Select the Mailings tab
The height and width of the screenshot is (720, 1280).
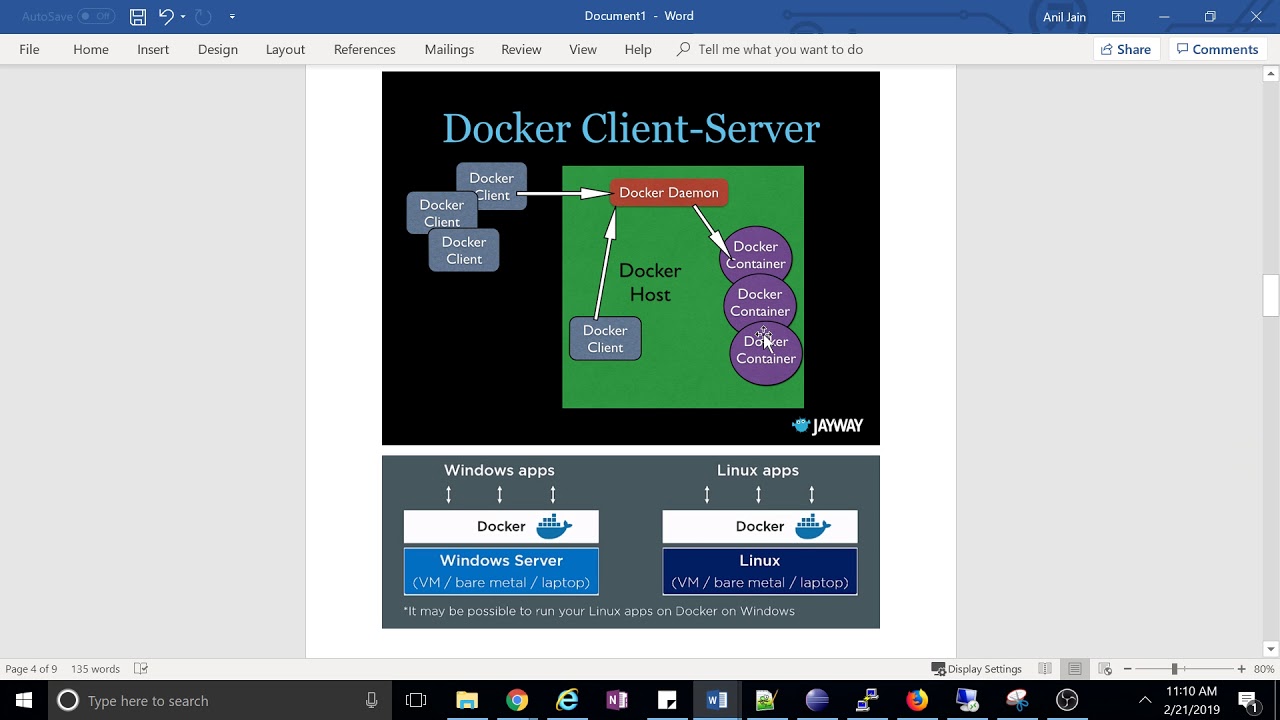coord(449,49)
